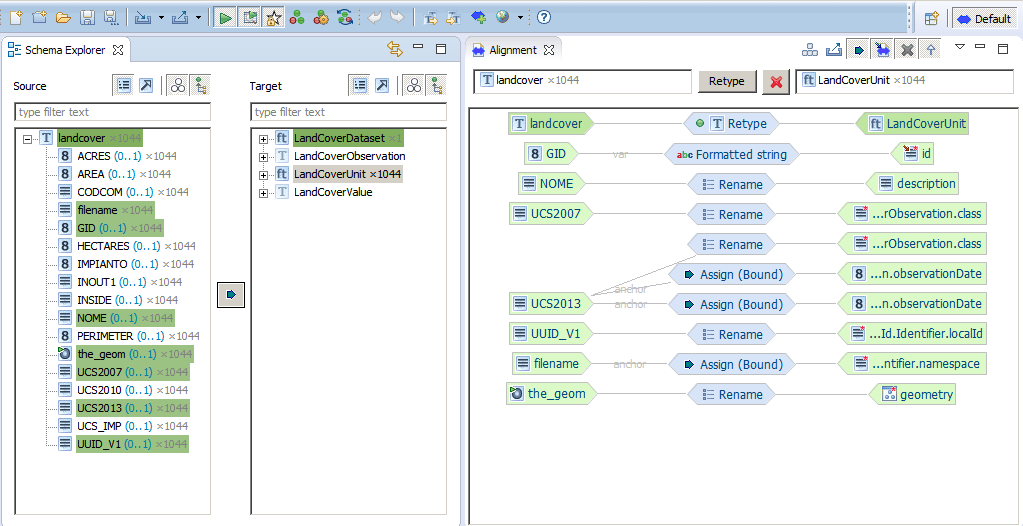
Task: Click the LandCoverUnit ×1044 target type field
Action: (x=906, y=81)
